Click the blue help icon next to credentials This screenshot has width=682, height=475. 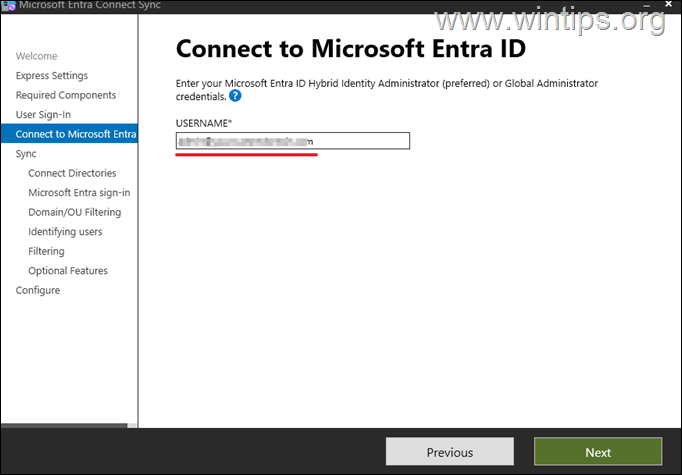[x=235, y=96]
